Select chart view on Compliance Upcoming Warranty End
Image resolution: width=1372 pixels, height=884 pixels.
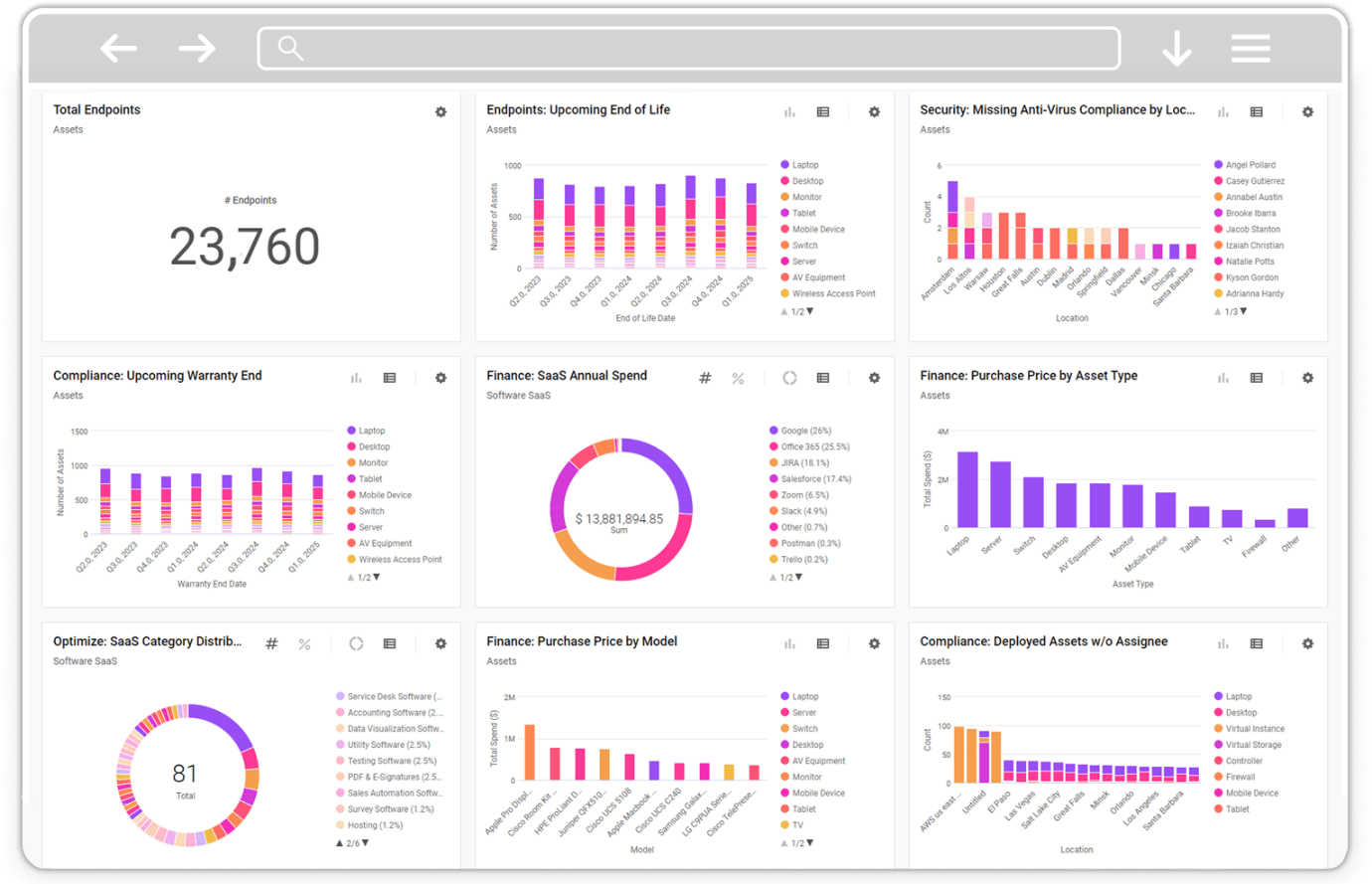tap(356, 378)
